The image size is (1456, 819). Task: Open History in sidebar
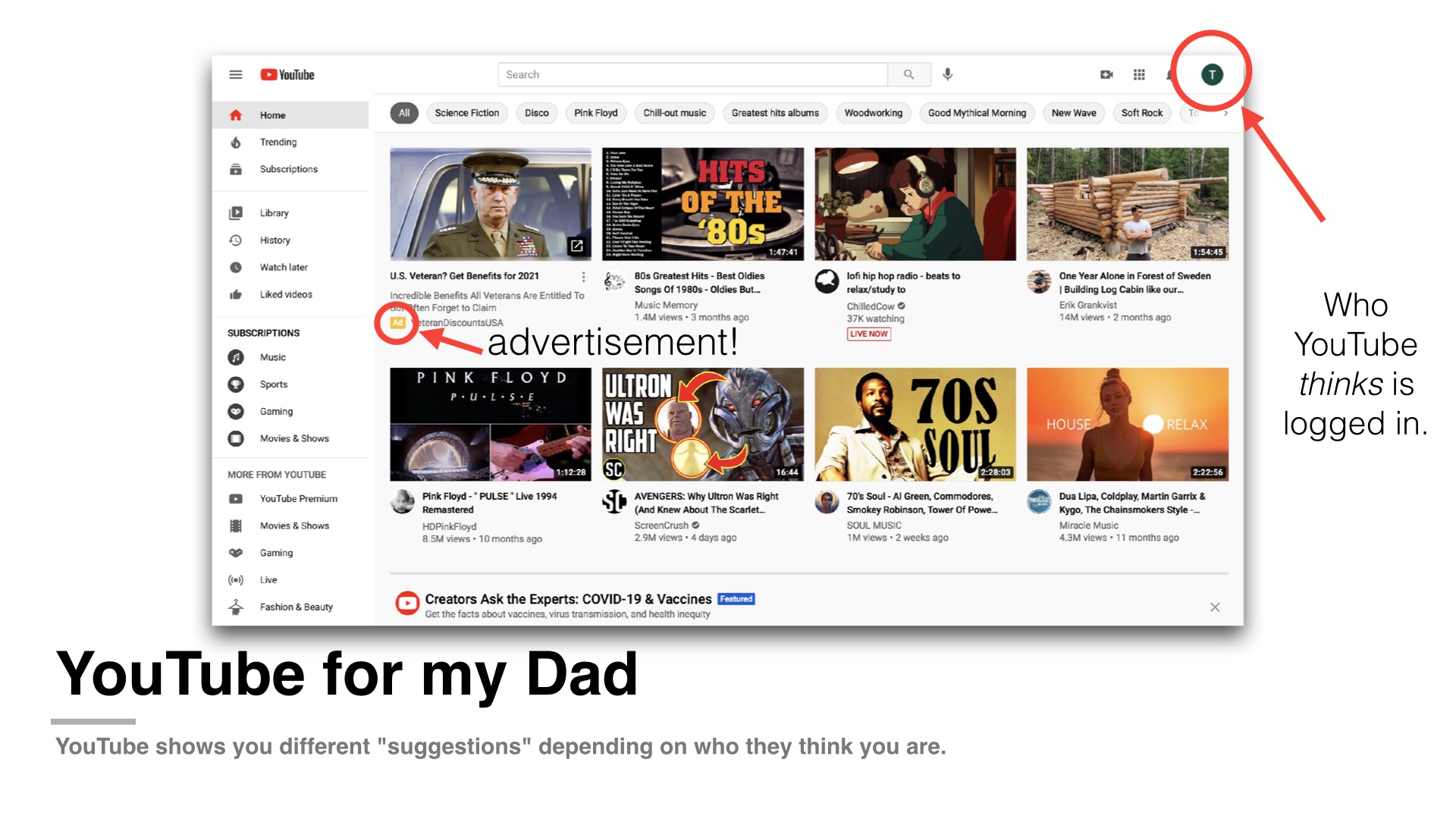(x=291, y=240)
